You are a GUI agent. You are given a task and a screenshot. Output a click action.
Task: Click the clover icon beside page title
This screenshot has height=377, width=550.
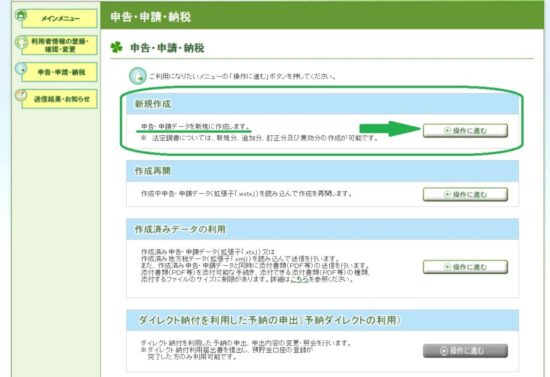point(116,47)
